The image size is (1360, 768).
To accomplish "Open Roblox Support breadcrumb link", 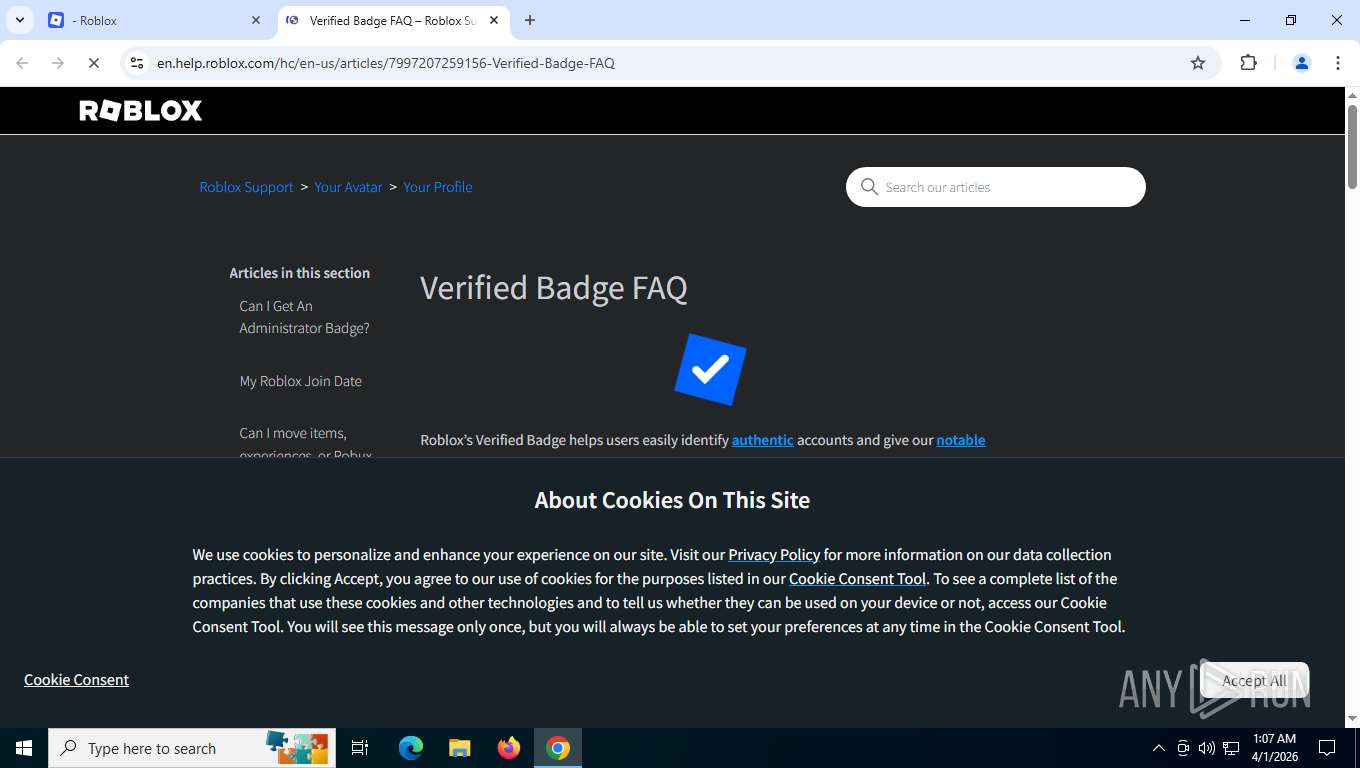I will (x=246, y=187).
